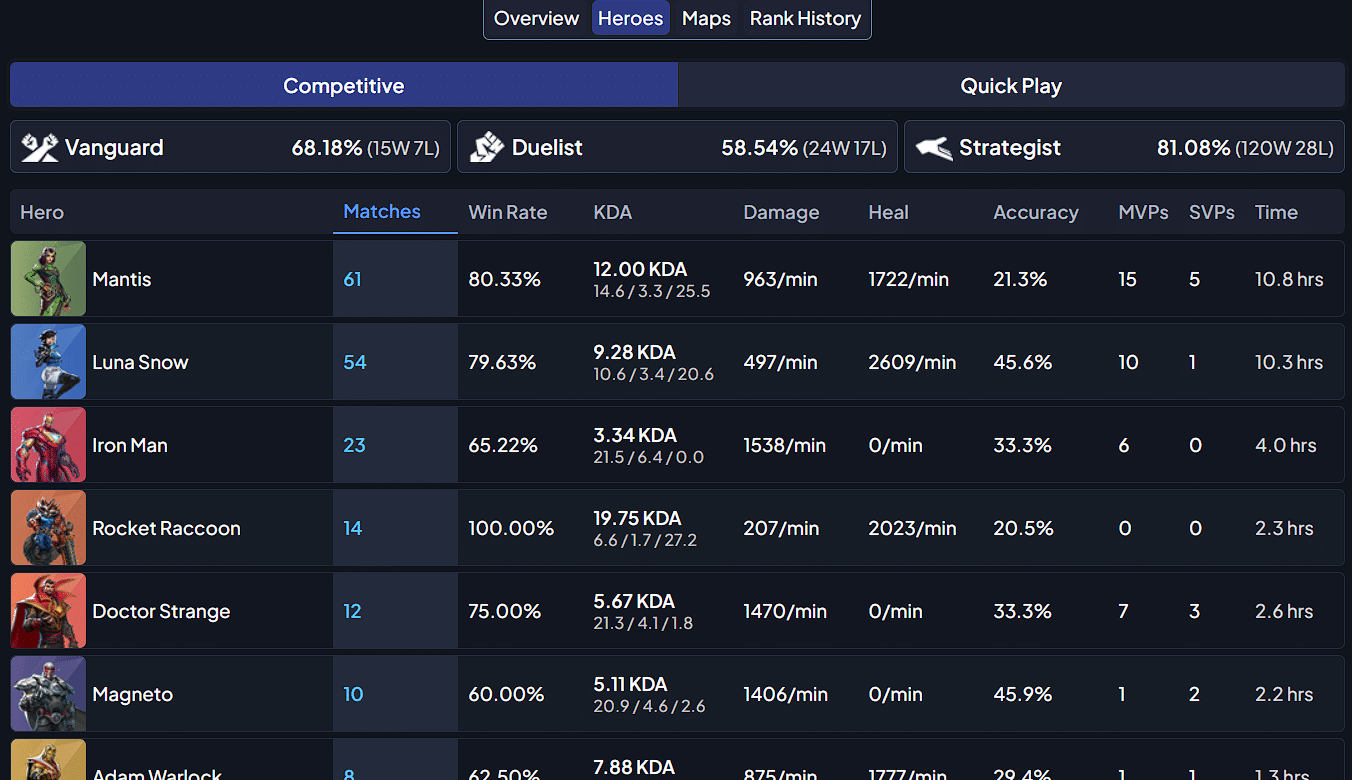Sort by Damage column header
The height and width of the screenshot is (780, 1352).
pos(781,212)
